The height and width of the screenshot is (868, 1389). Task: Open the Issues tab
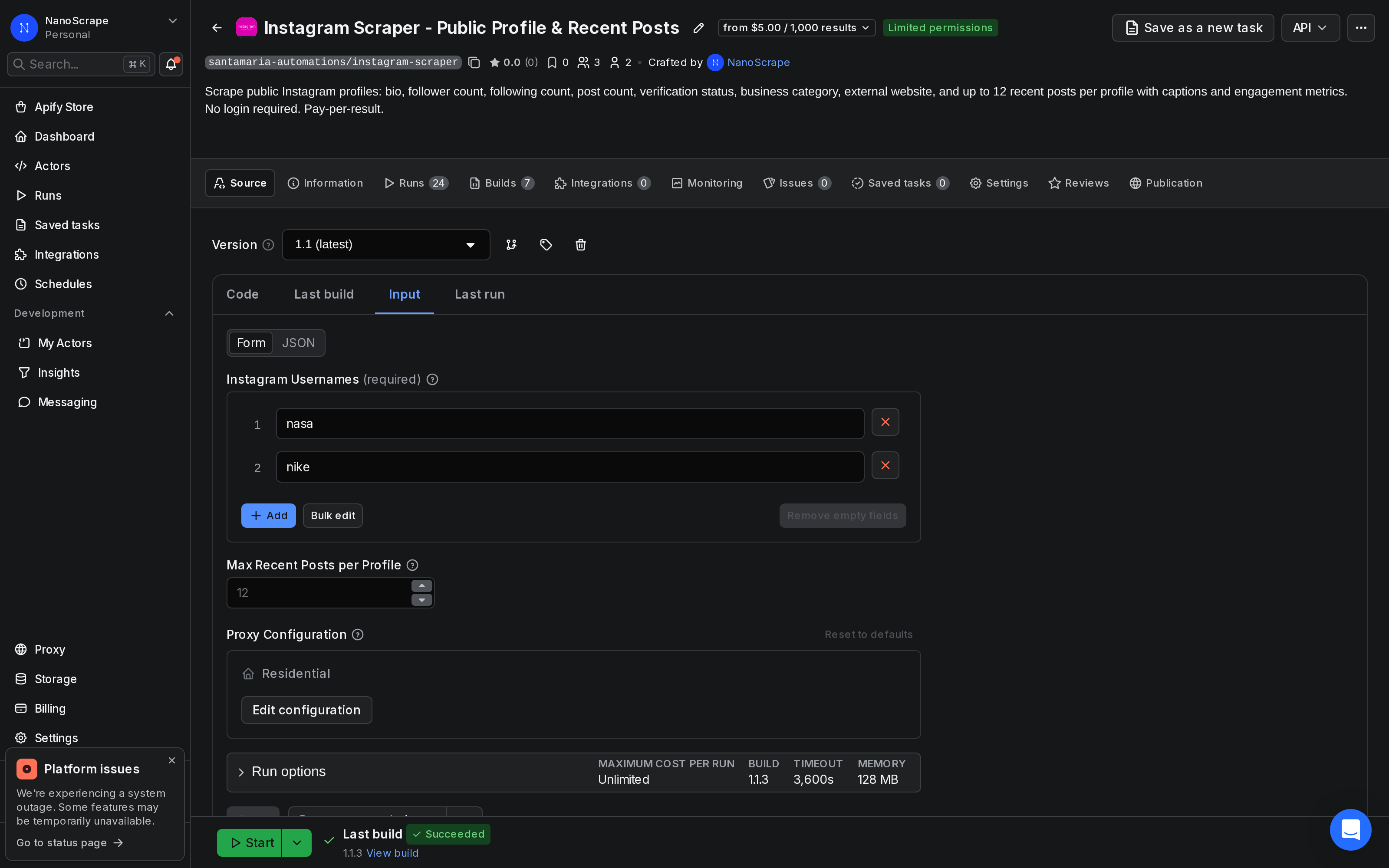(x=797, y=183)
